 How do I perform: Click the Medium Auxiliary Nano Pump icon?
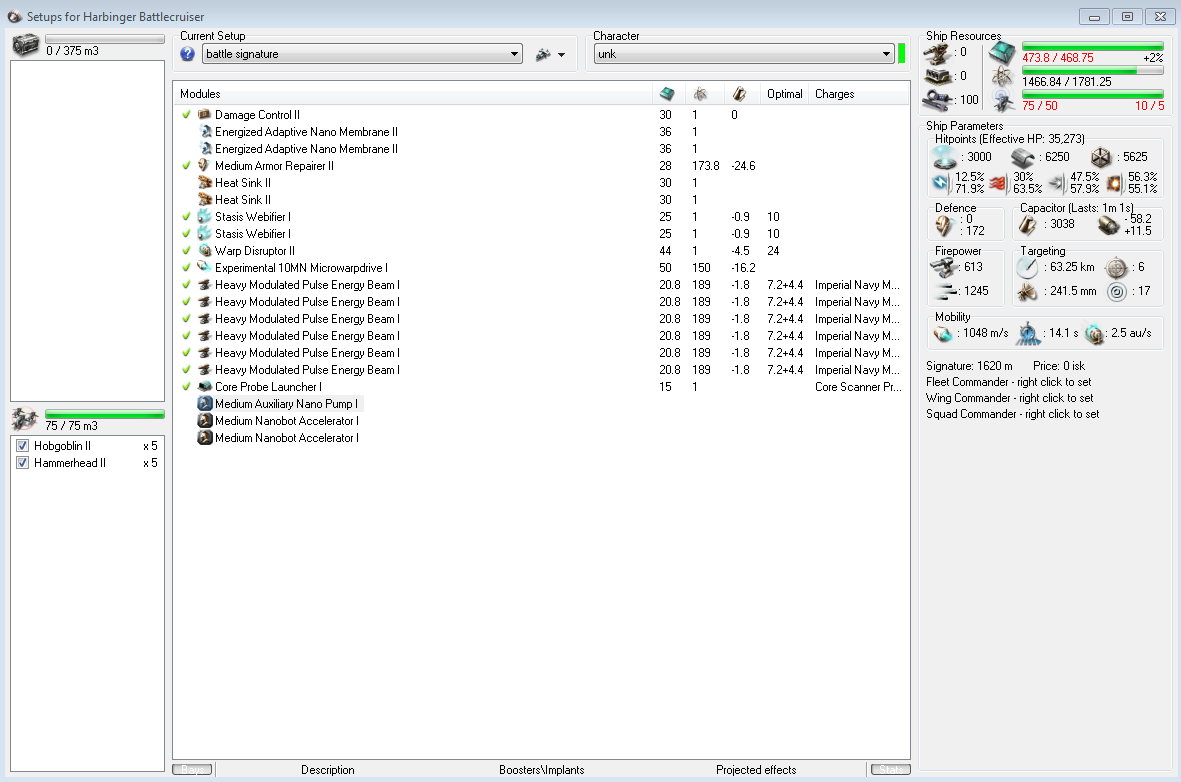(204, 404)
